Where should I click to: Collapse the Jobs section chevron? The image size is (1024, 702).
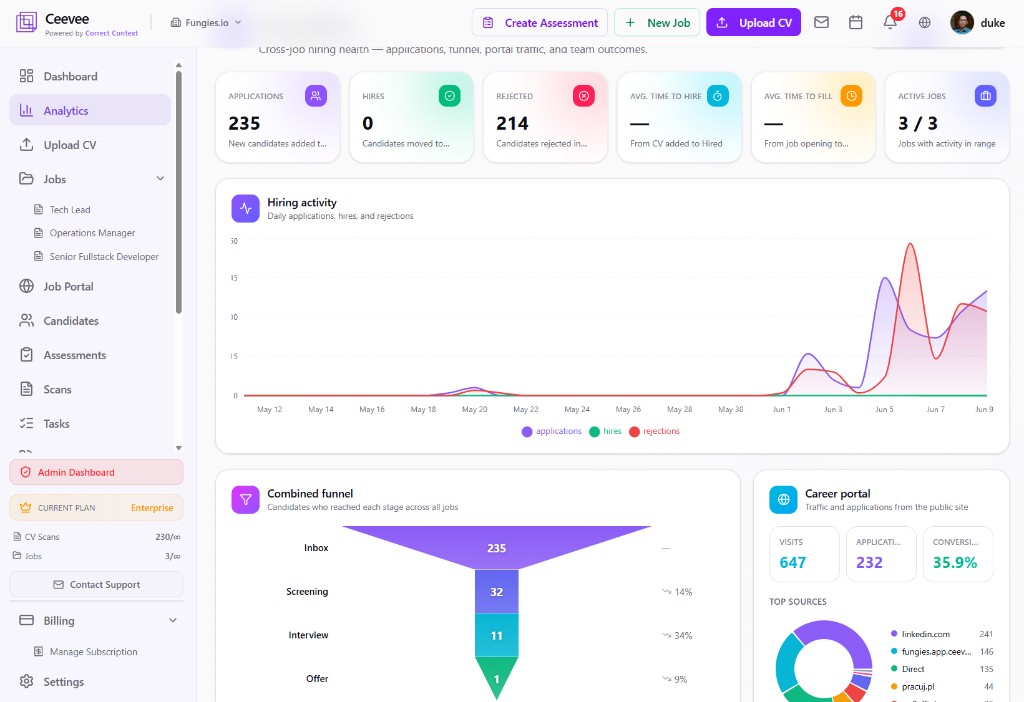[x=160, y=178]
